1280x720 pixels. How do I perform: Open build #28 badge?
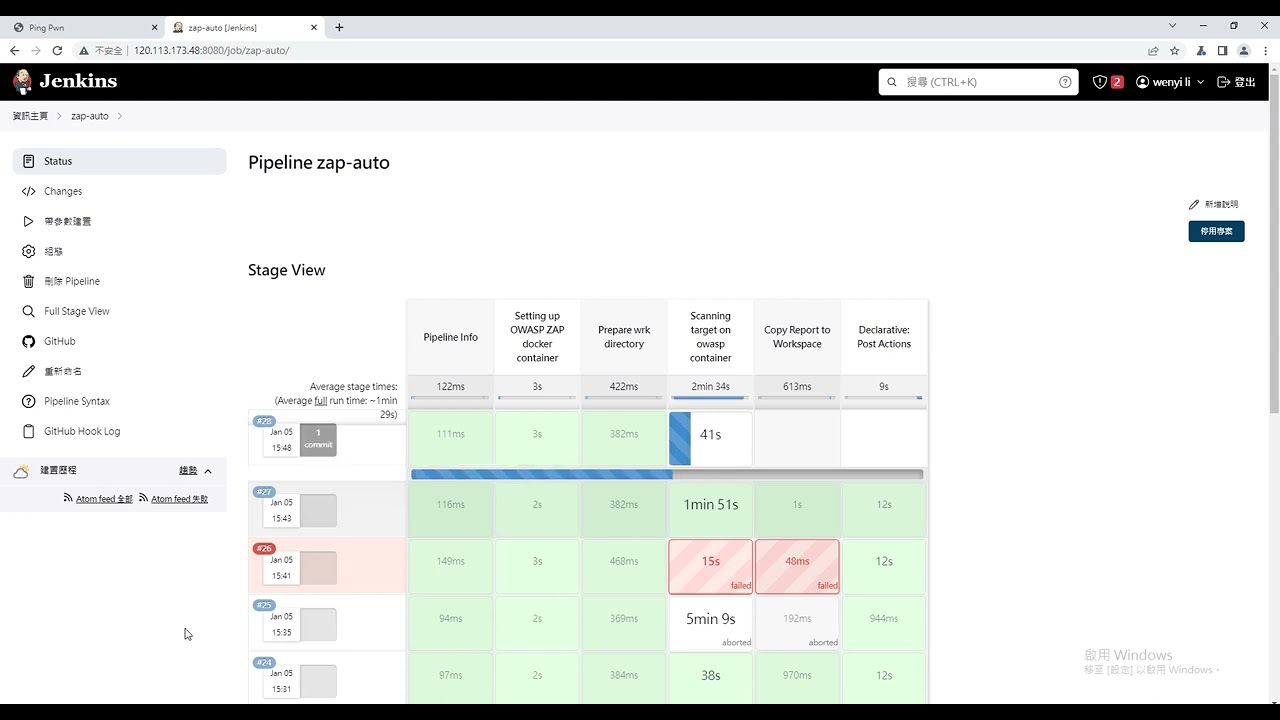(264, 421)
